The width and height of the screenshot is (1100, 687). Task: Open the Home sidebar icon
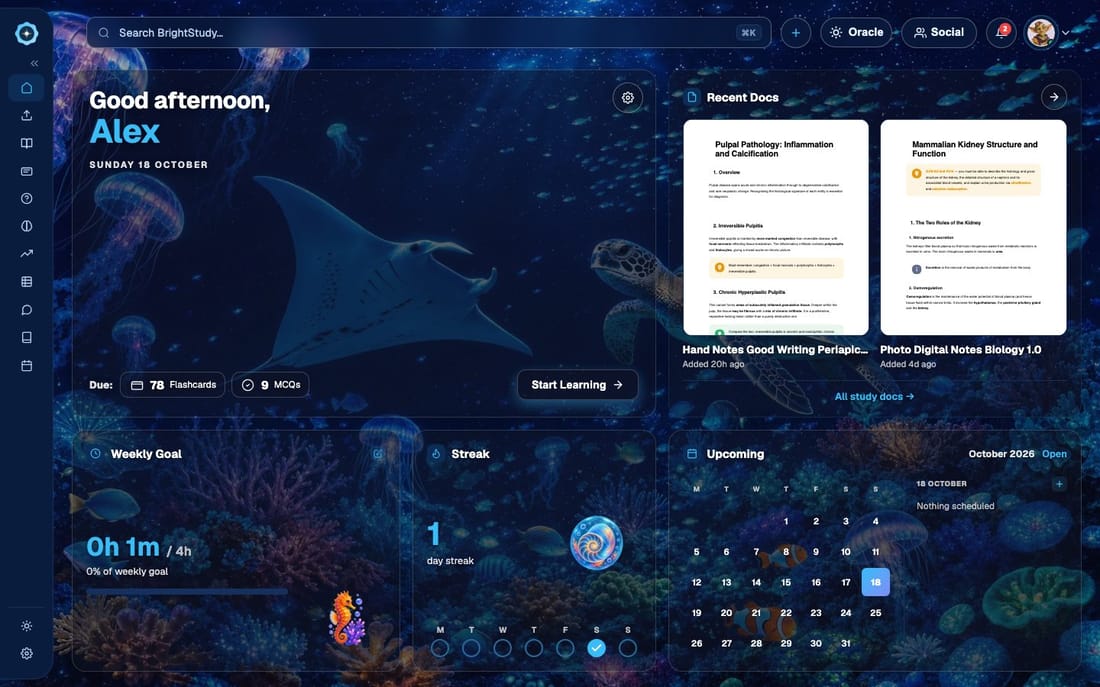coord(27,88)
